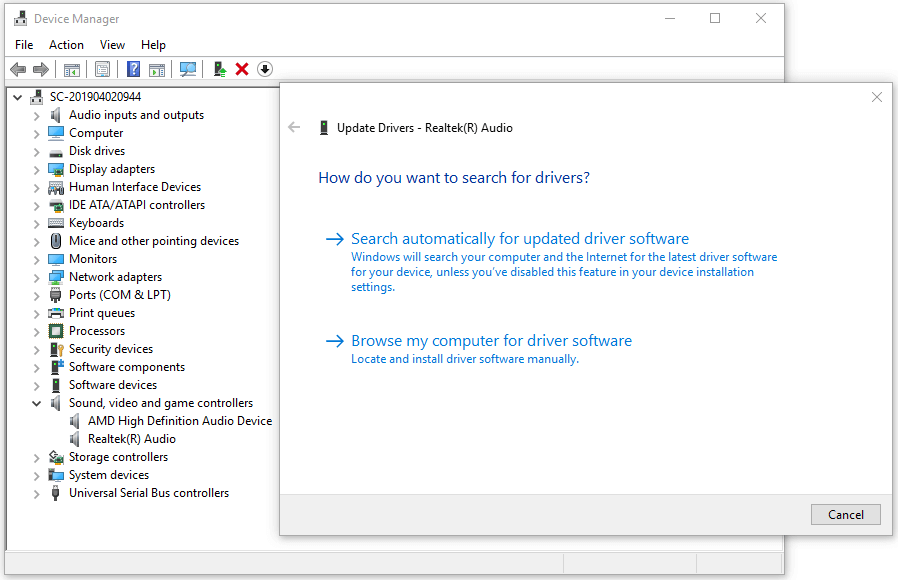Select the Storage controllers icon
898x580 pixels.
[x=56, y=457]
